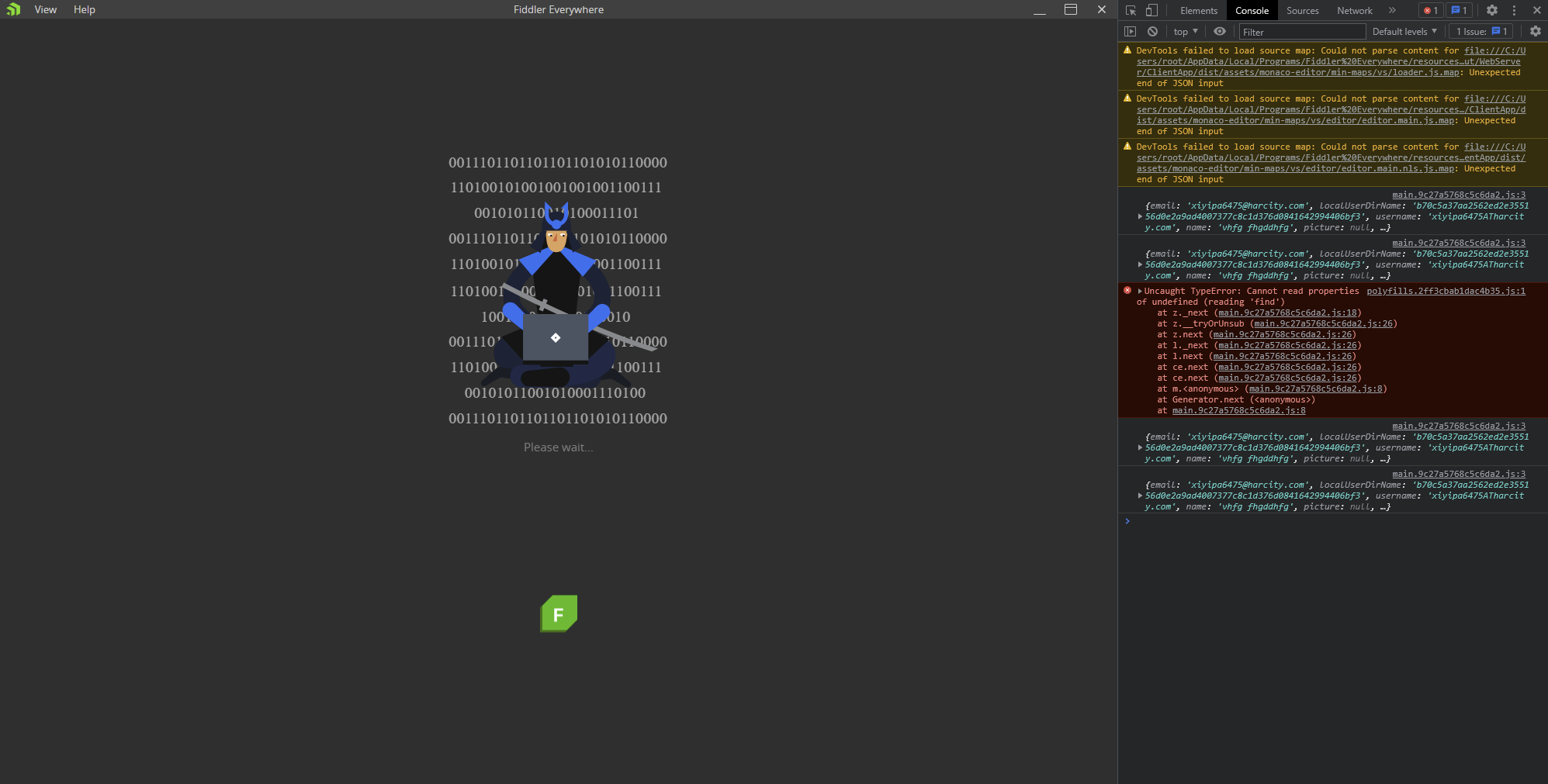Image resolution: width=1548 pixels, height=784 pixels.
Task: Open the View menu
Action: 46,9
